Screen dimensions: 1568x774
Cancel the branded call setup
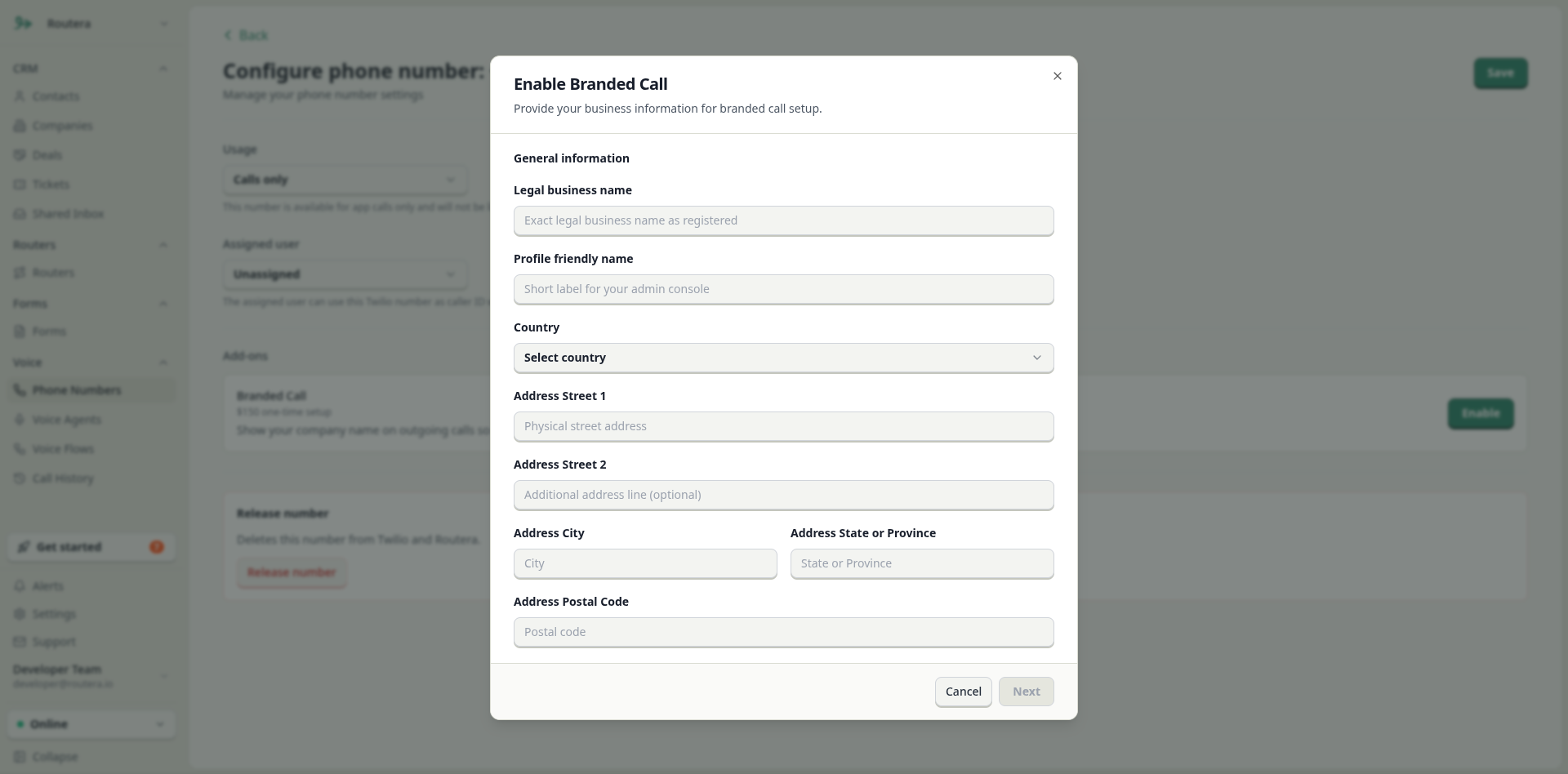[x=964, y=692]
